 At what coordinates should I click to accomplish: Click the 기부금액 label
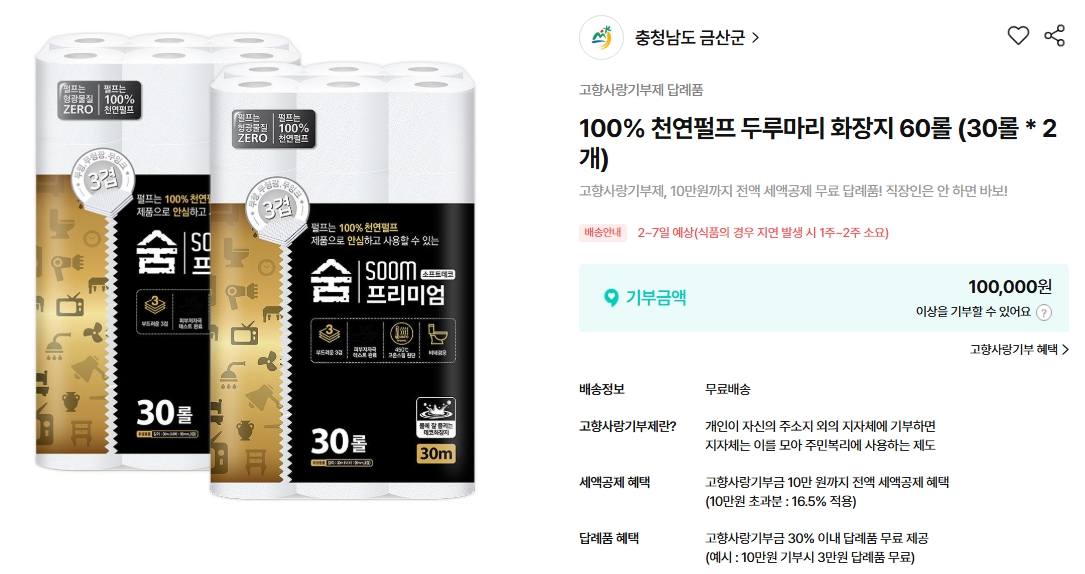pyautogui.click(x=656, y=297)
